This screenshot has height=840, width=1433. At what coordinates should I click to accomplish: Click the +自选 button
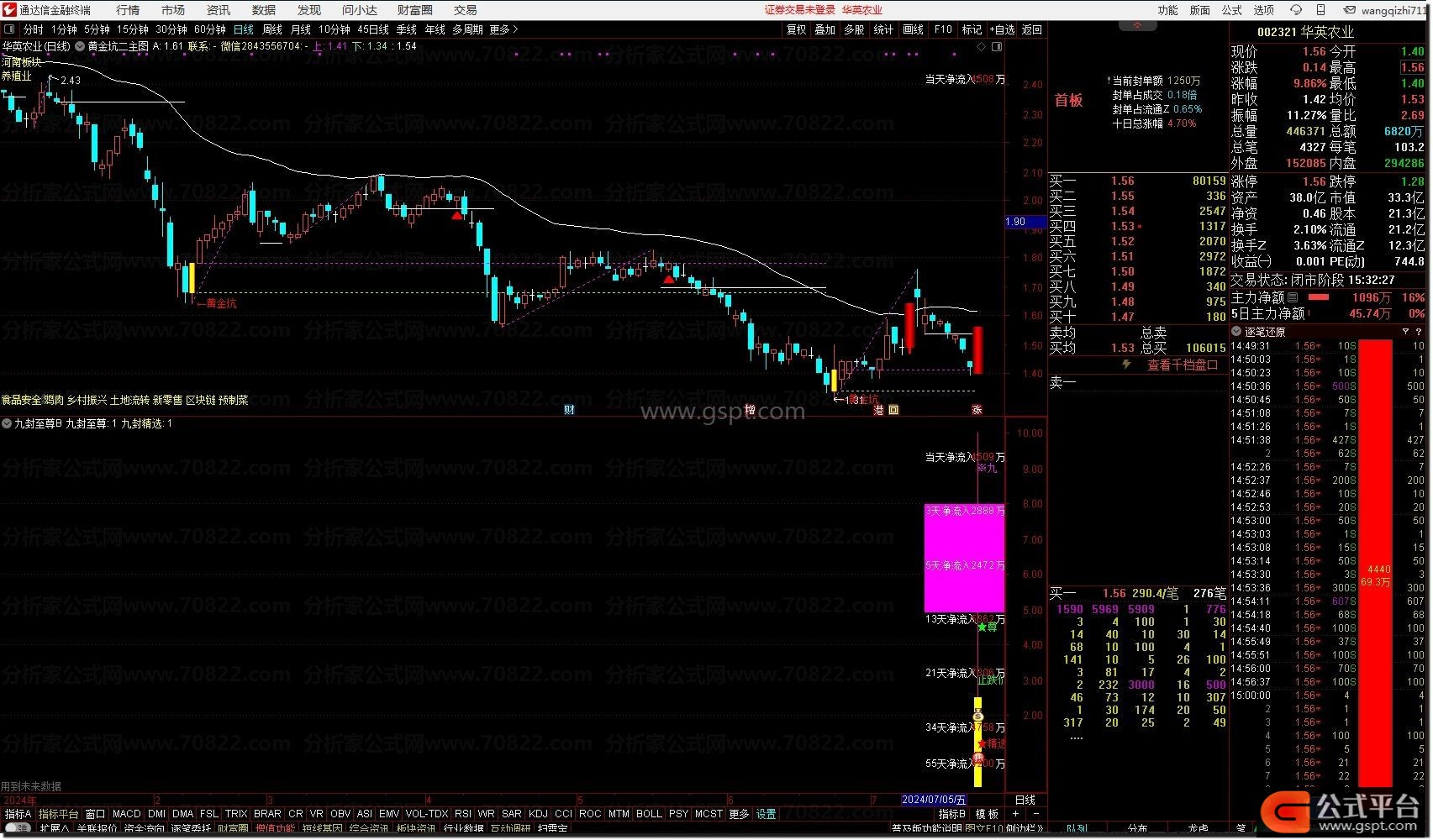click(1002, 29)
